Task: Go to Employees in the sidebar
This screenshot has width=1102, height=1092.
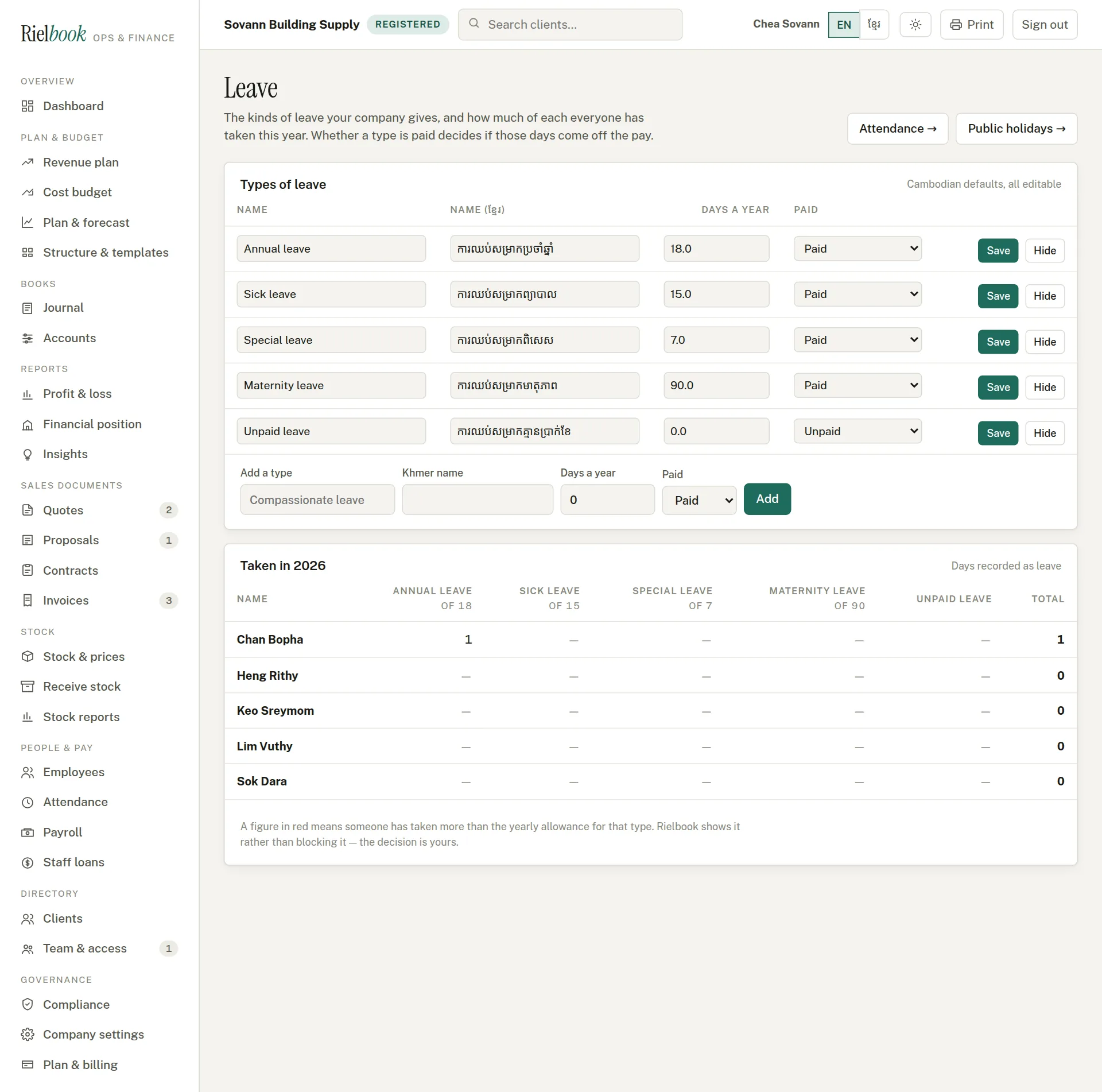Action: coord(99,772)
